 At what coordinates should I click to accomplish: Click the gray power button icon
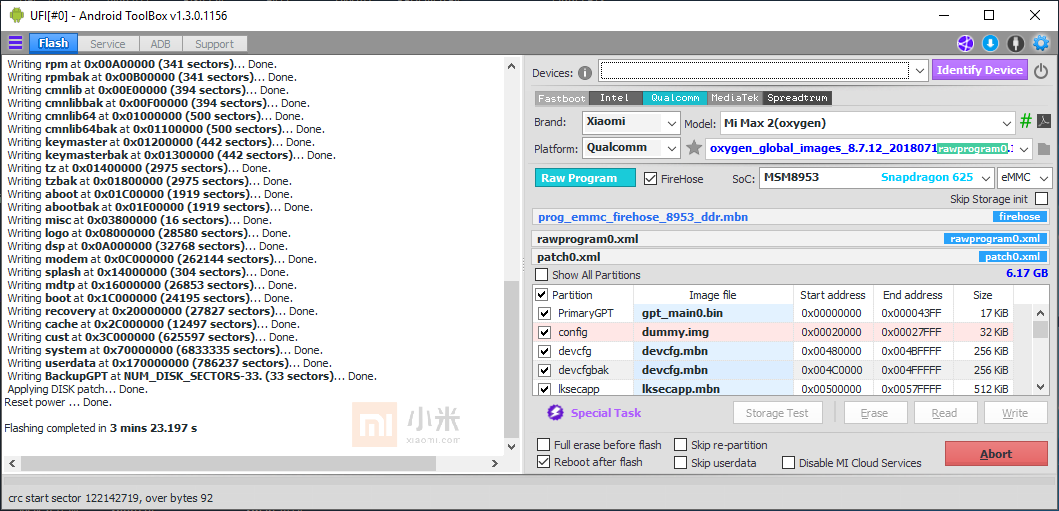[1041, 70]
